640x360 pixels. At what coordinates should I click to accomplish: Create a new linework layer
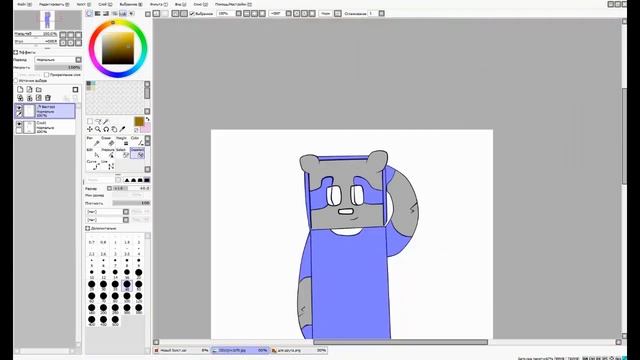pyautogui.click(x=29, y=89)
